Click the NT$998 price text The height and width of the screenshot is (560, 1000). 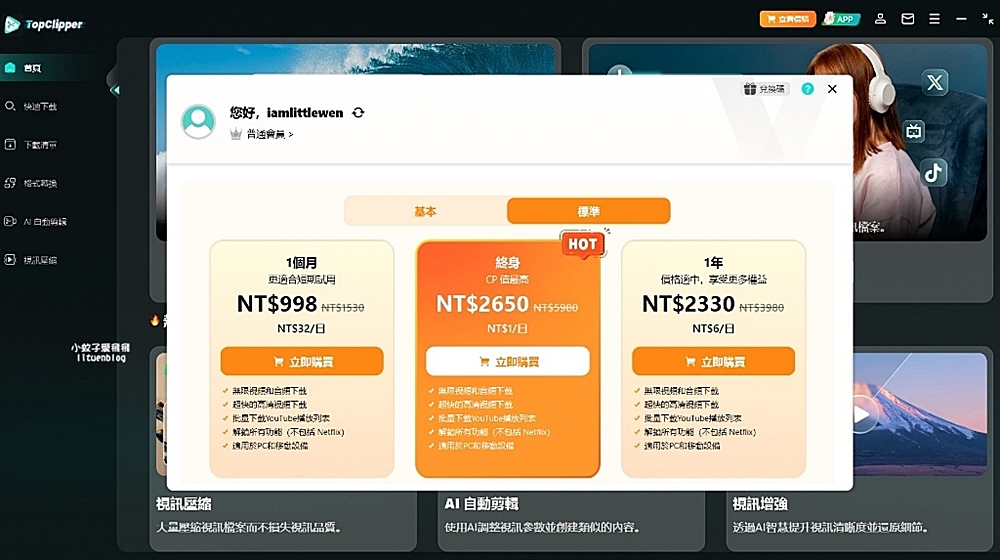(x=277, y=304)
